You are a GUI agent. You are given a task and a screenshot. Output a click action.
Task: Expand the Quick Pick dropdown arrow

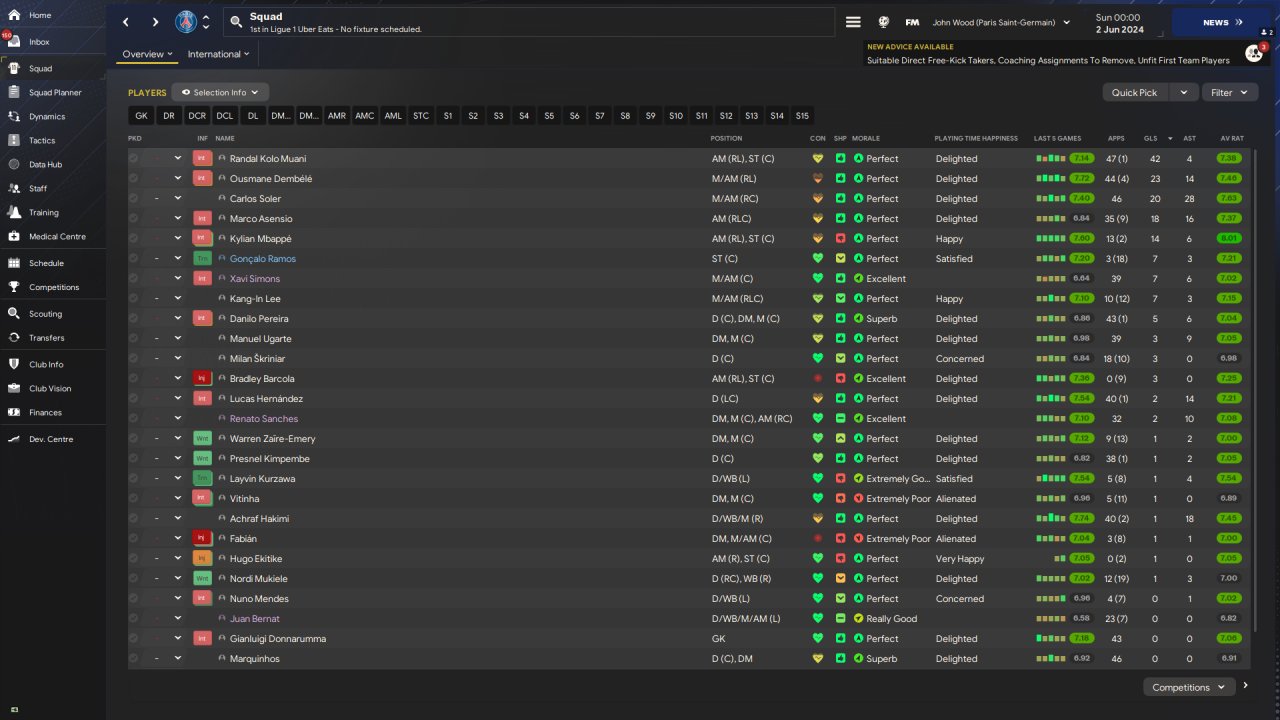pos(1183,92)
